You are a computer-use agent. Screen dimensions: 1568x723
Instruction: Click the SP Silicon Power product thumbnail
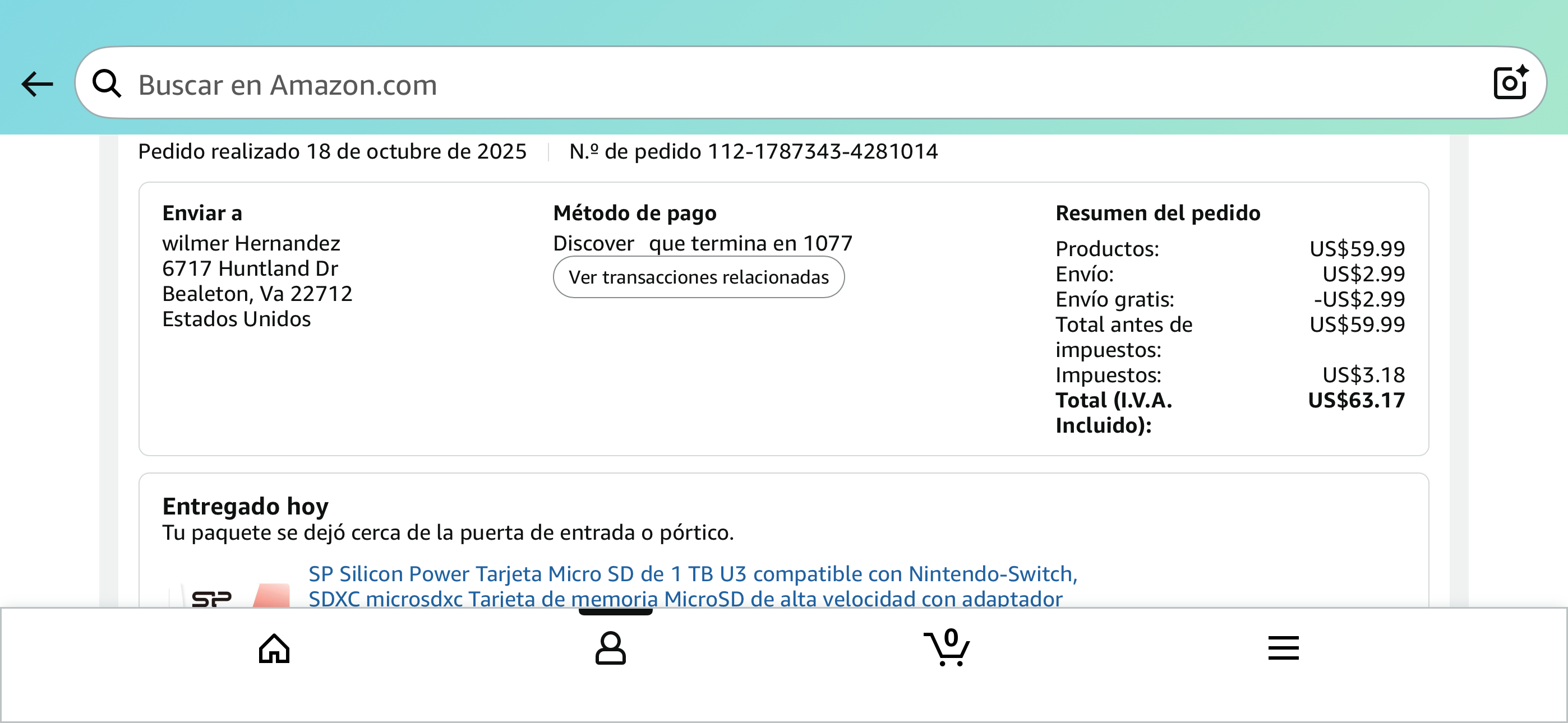[230, 594]
